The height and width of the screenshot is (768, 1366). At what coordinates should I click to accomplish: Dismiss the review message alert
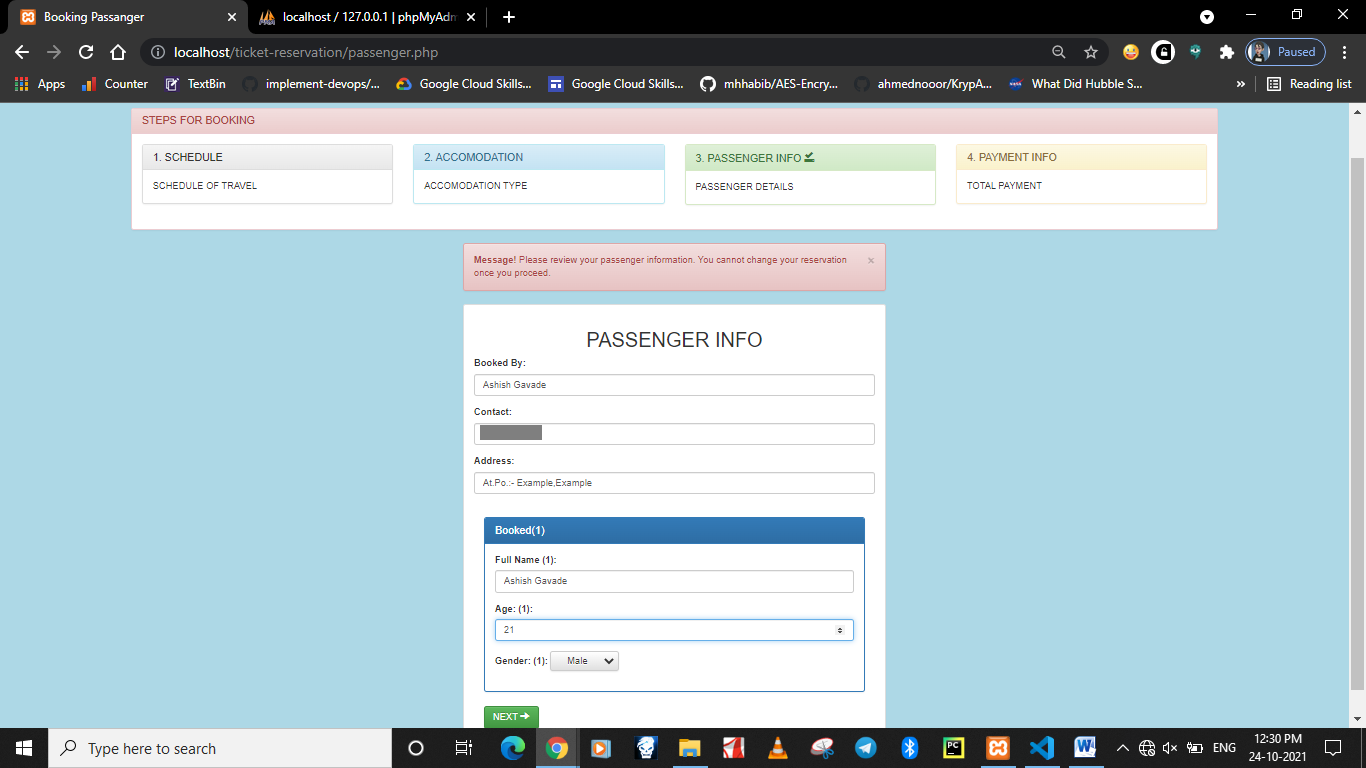click(x=870, y=260)
